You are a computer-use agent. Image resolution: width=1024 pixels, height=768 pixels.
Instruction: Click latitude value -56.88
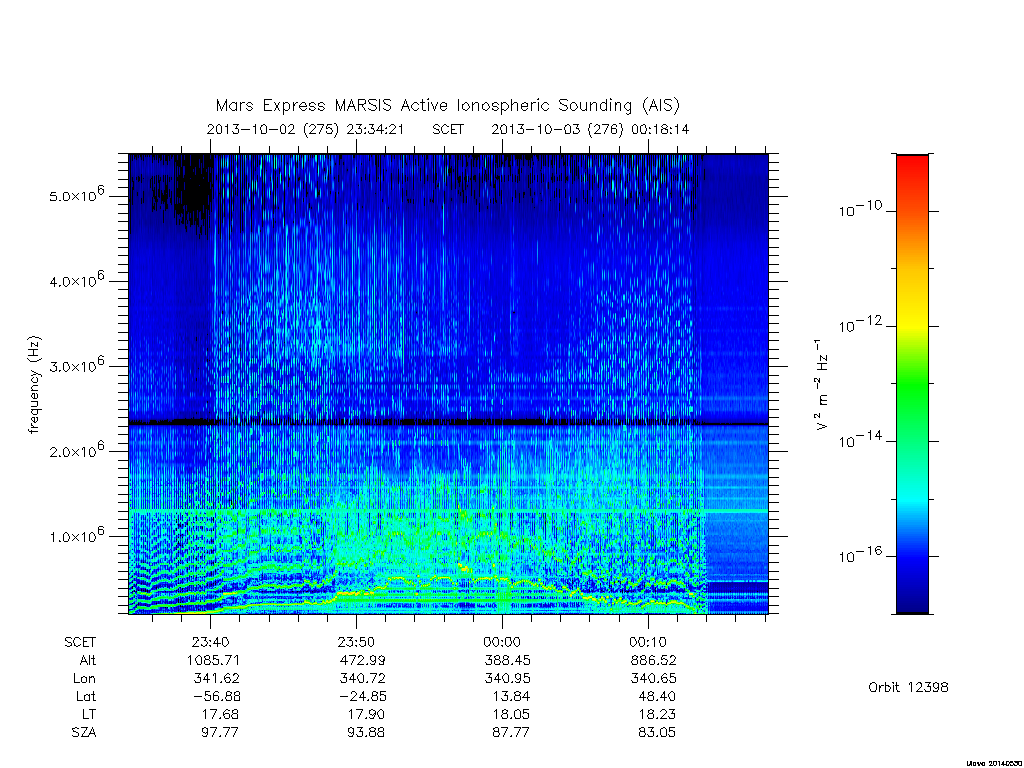pos(217,696)
